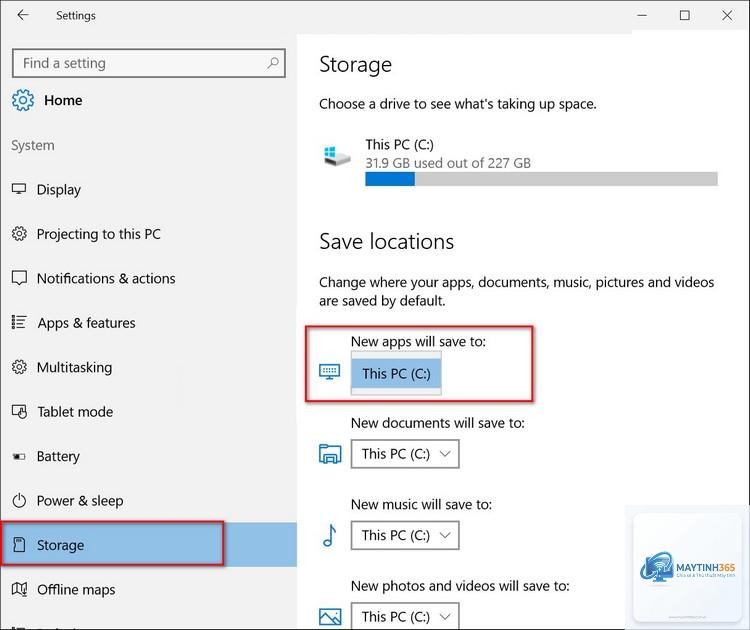
Task: Open Notifications & actions page
Action: [149, 278]
